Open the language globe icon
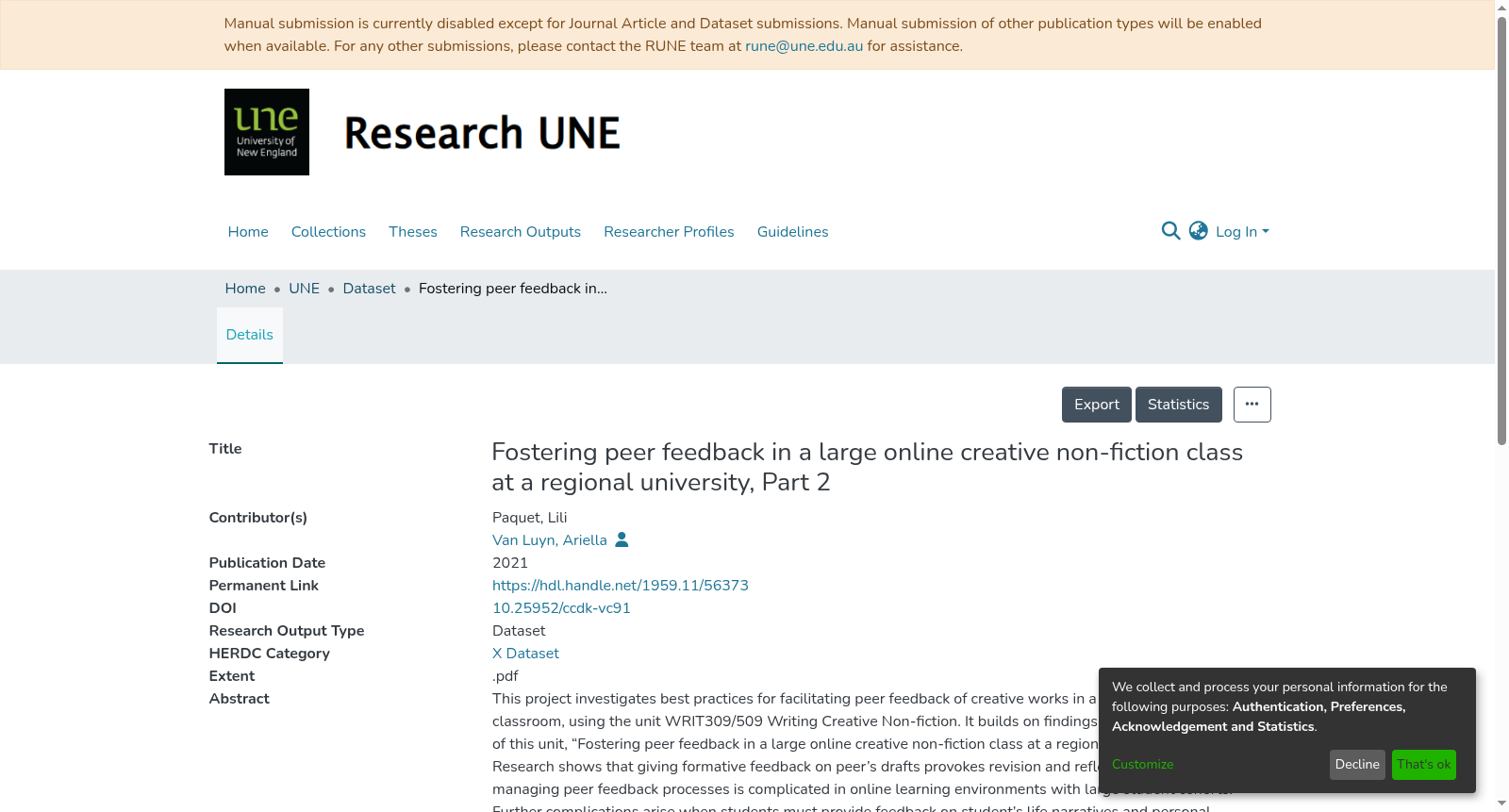 [1199, 231]
